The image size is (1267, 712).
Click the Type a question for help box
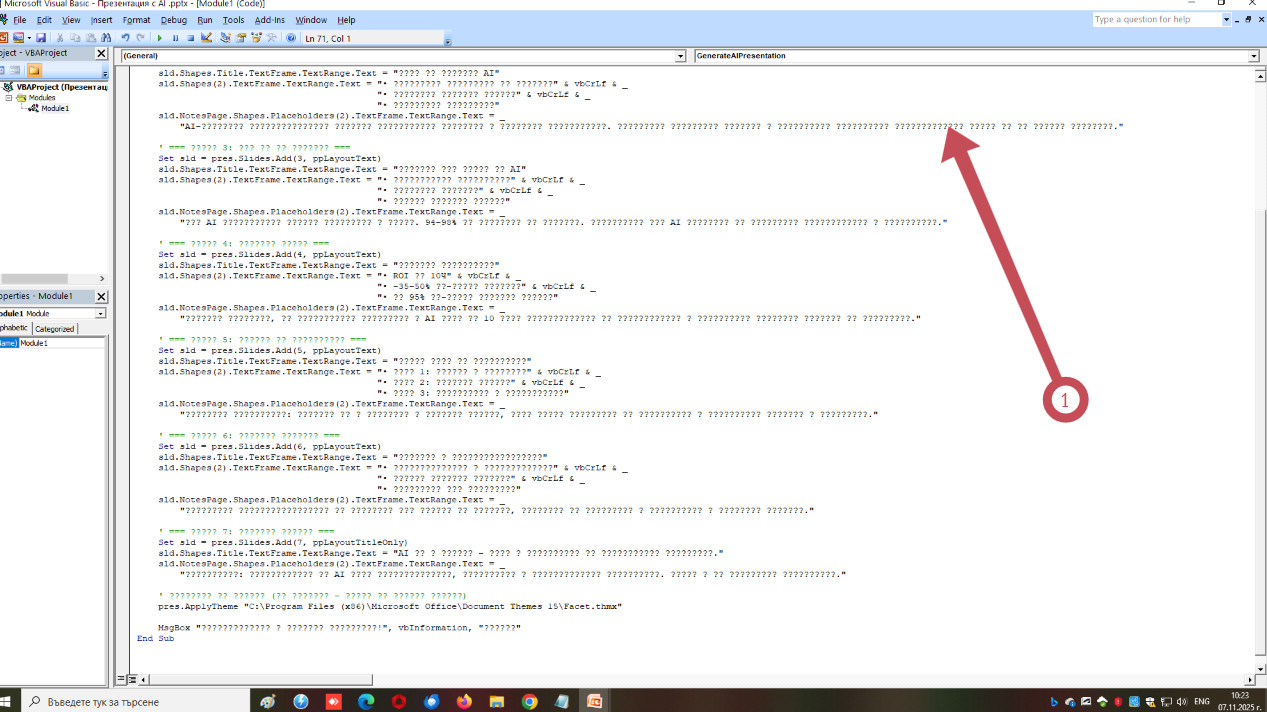coord(1155,19)
